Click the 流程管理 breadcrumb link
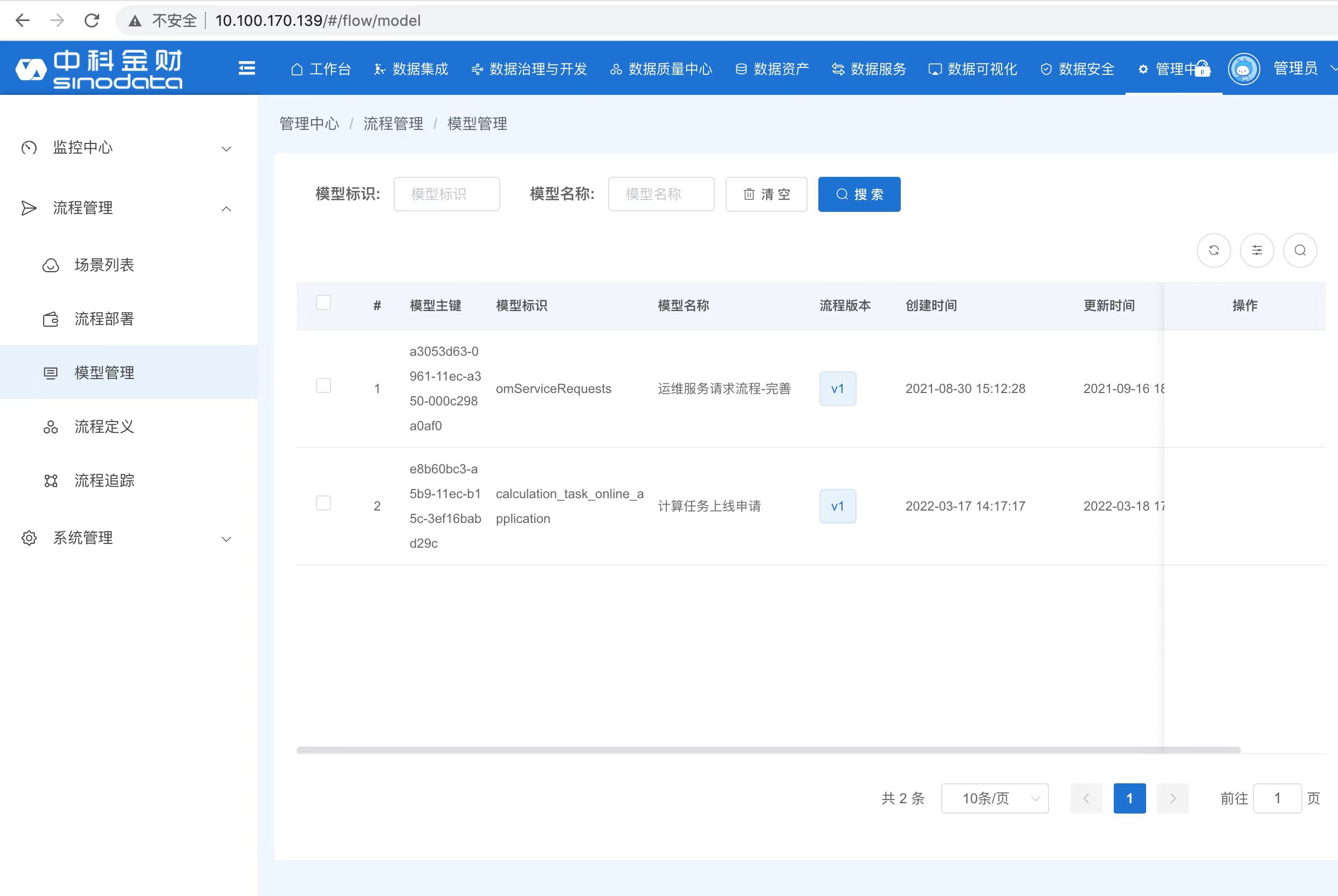 point(393,123)
